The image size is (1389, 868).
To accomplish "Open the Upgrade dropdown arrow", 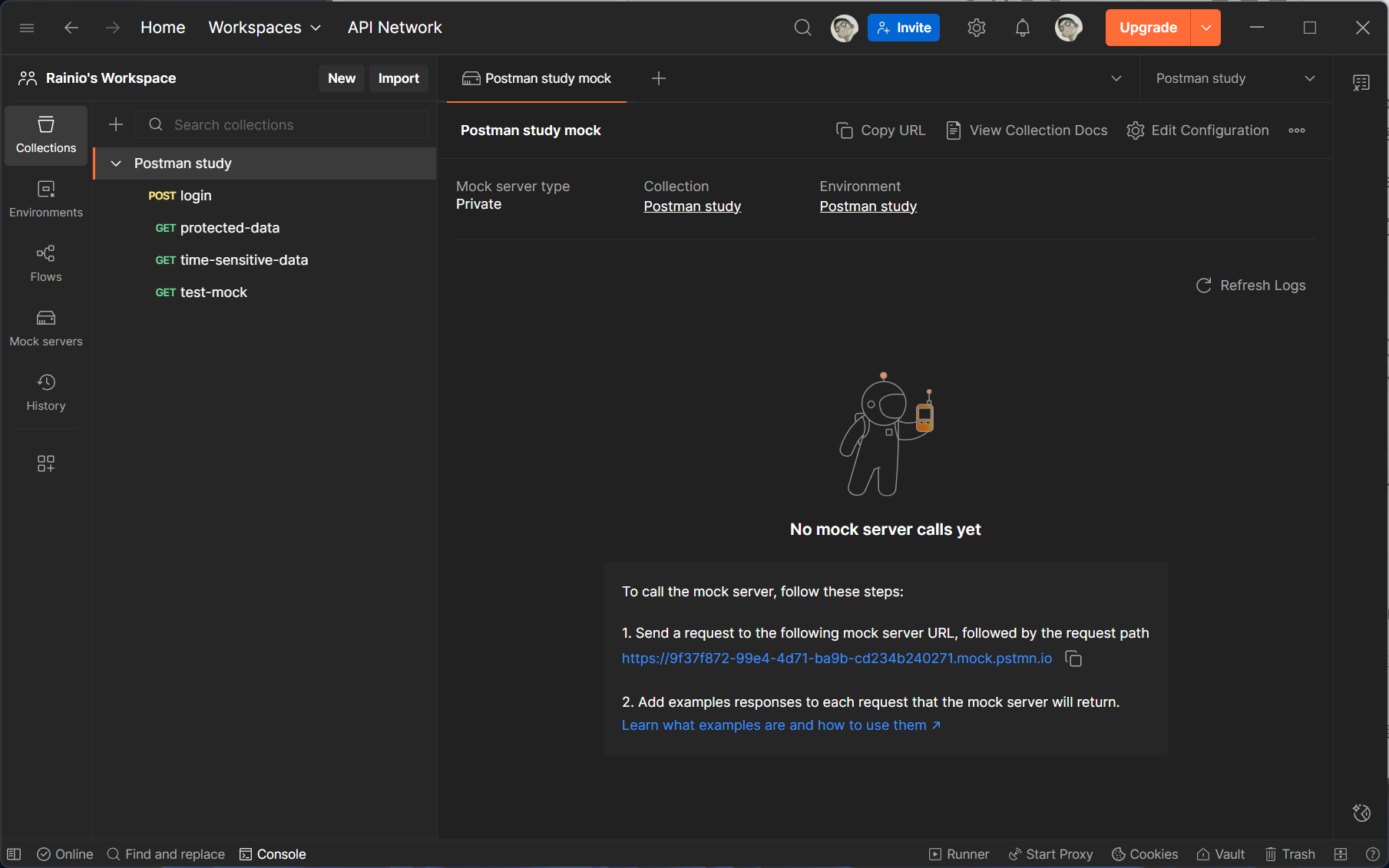I will (x=1205, y=28).
